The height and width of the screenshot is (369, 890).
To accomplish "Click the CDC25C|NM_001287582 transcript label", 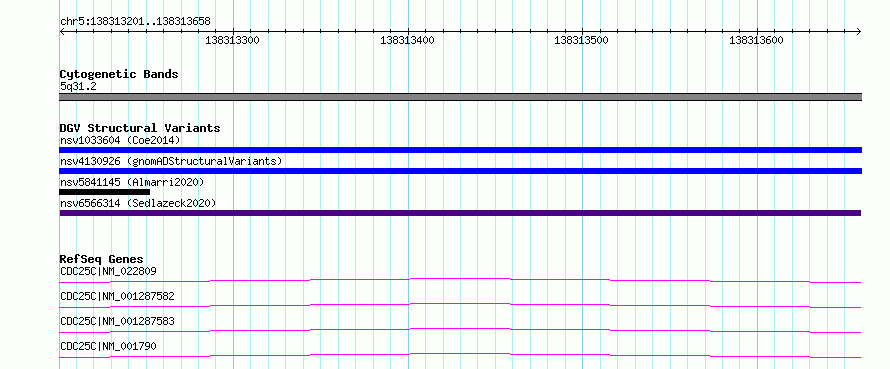I will 117,296.
